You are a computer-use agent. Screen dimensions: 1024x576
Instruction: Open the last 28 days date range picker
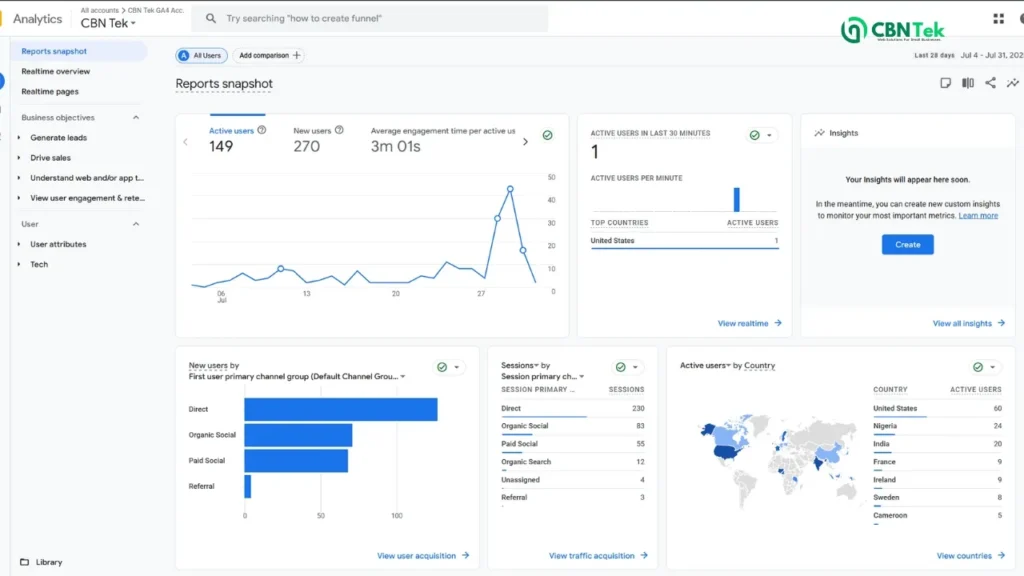pos(968,56)
